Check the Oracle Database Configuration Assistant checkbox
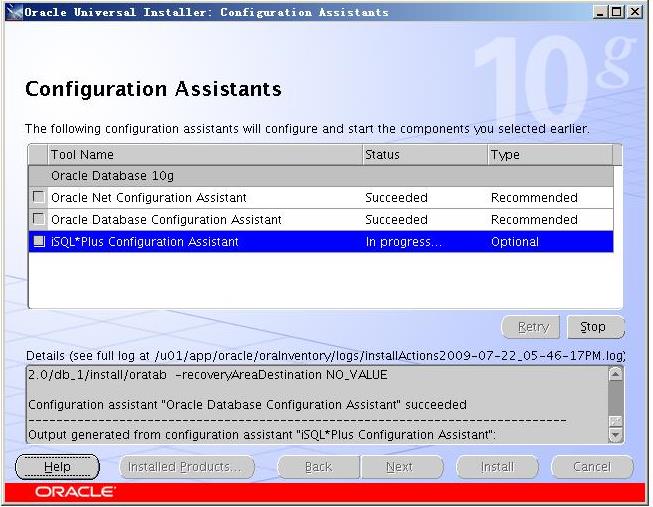Viewport: 653px width, 507px height. pos(39,219)
